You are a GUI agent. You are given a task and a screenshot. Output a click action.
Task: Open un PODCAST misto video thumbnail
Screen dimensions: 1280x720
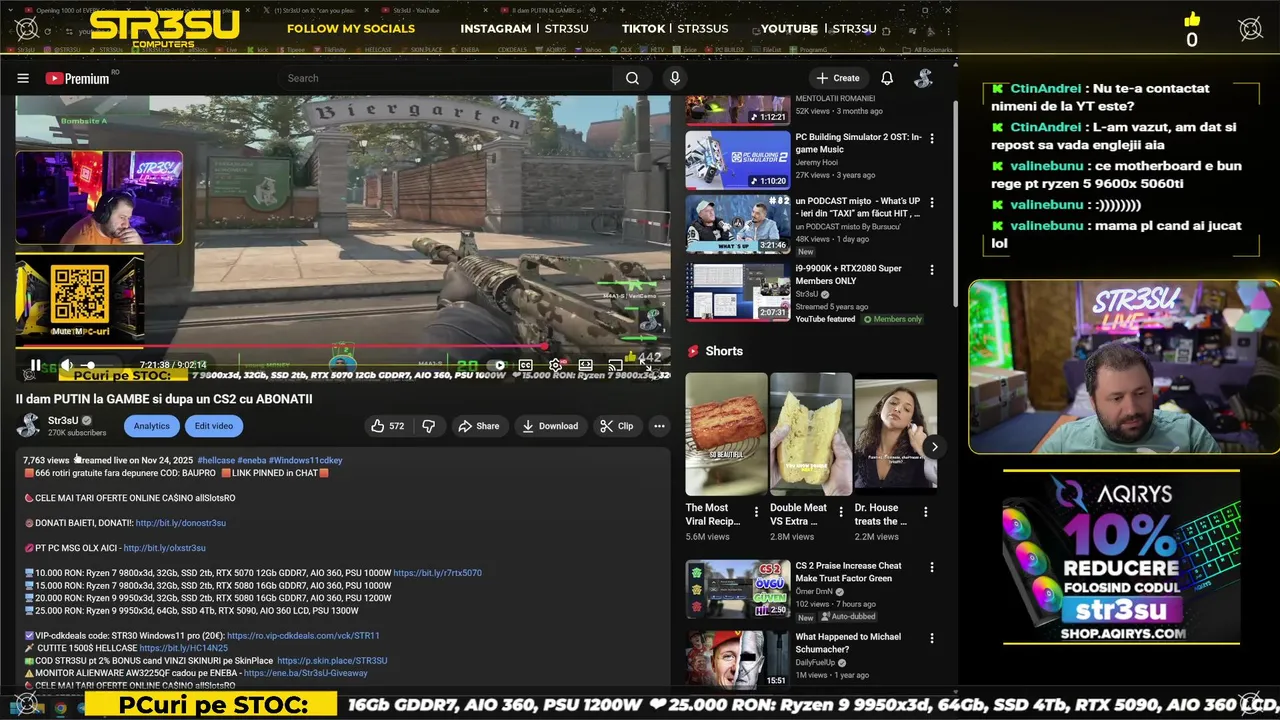coord(738,224)
